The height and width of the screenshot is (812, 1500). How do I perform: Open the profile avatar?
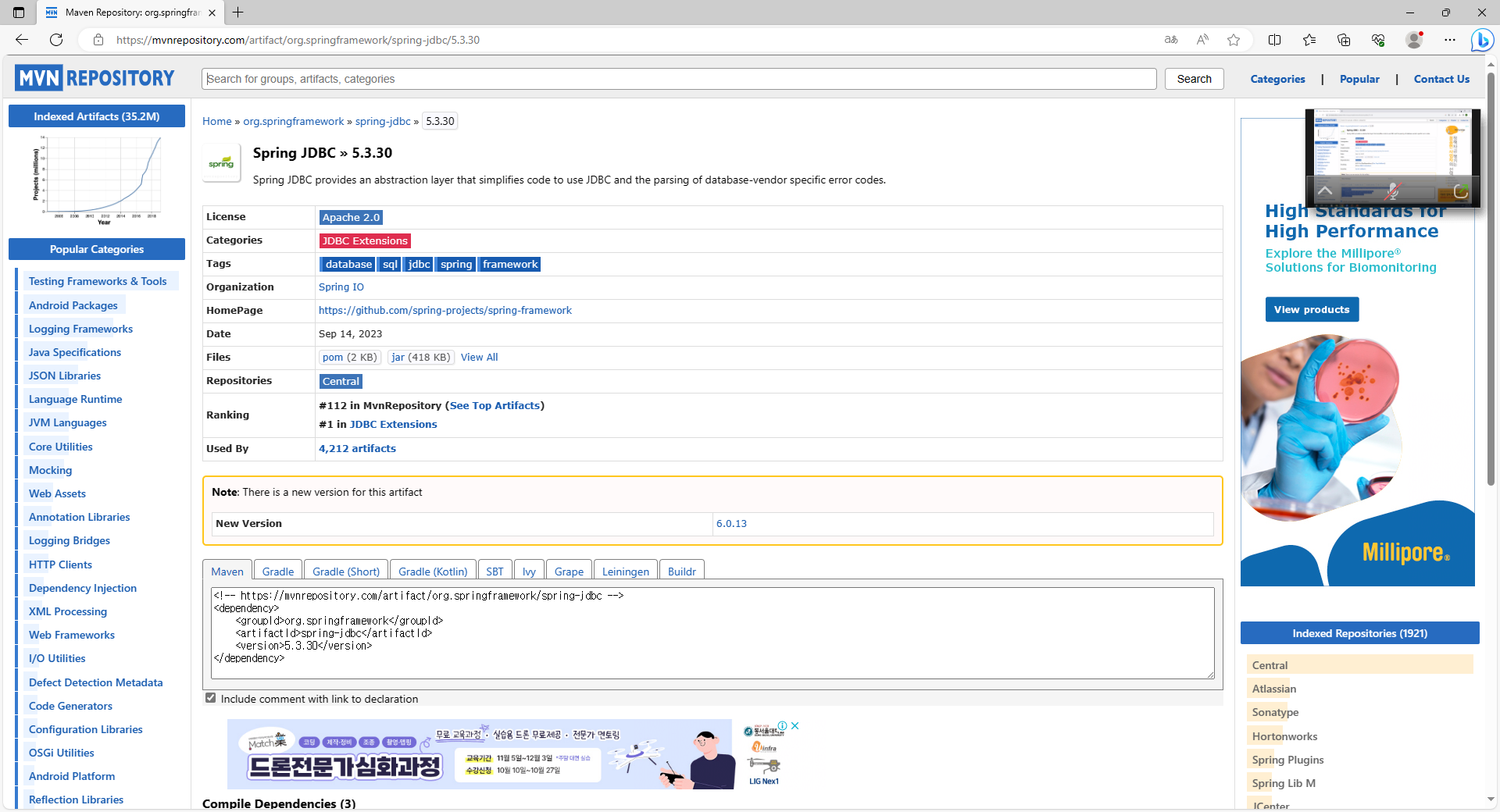click(1414, 40)
